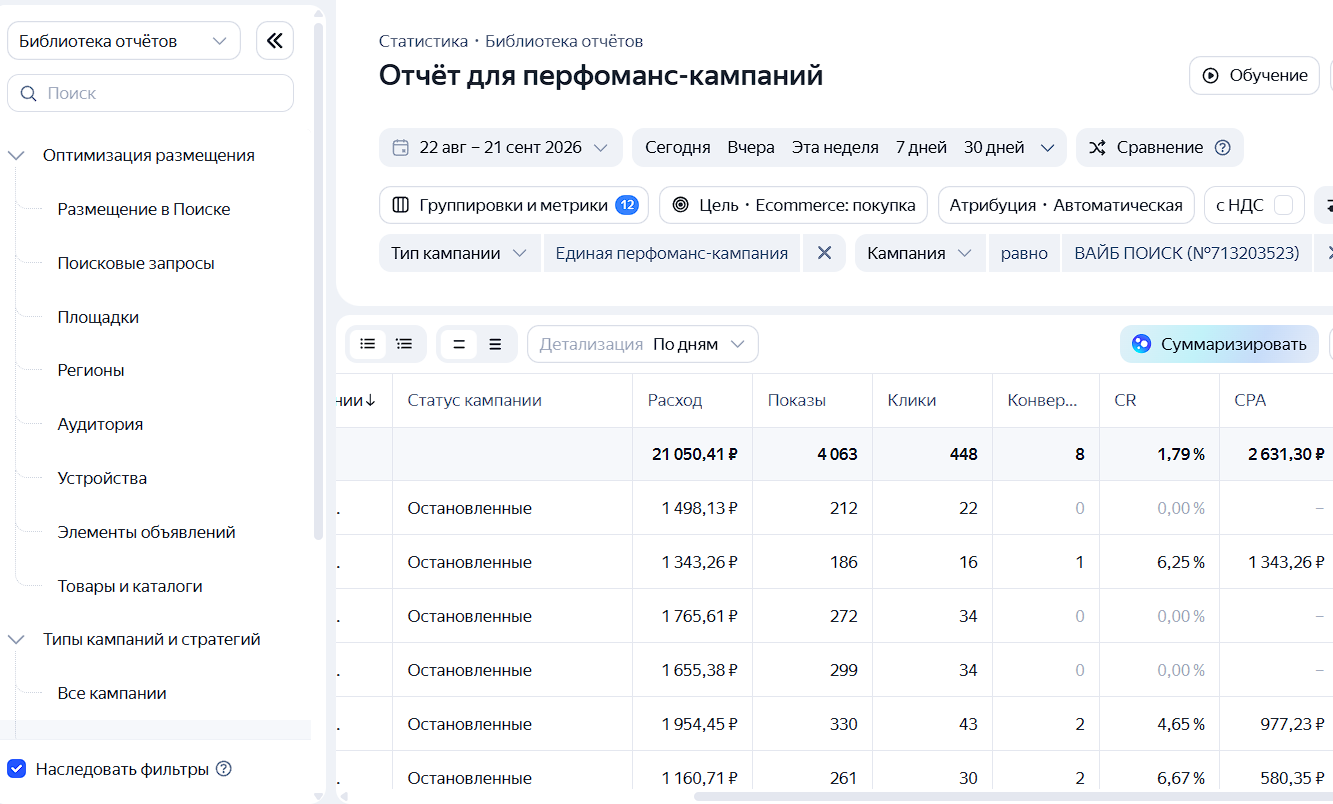Click the target icon in Цель

tap(681, 205)
